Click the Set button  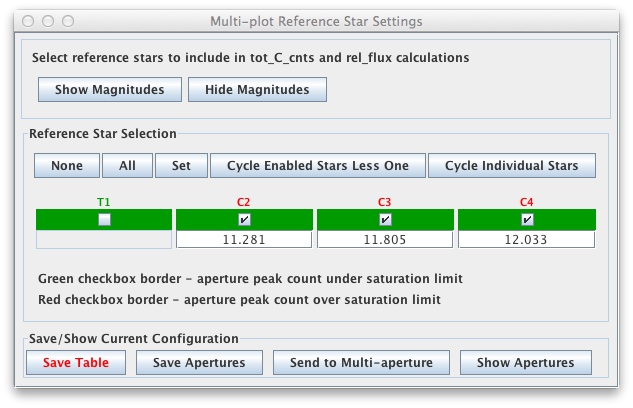[181, 166]
